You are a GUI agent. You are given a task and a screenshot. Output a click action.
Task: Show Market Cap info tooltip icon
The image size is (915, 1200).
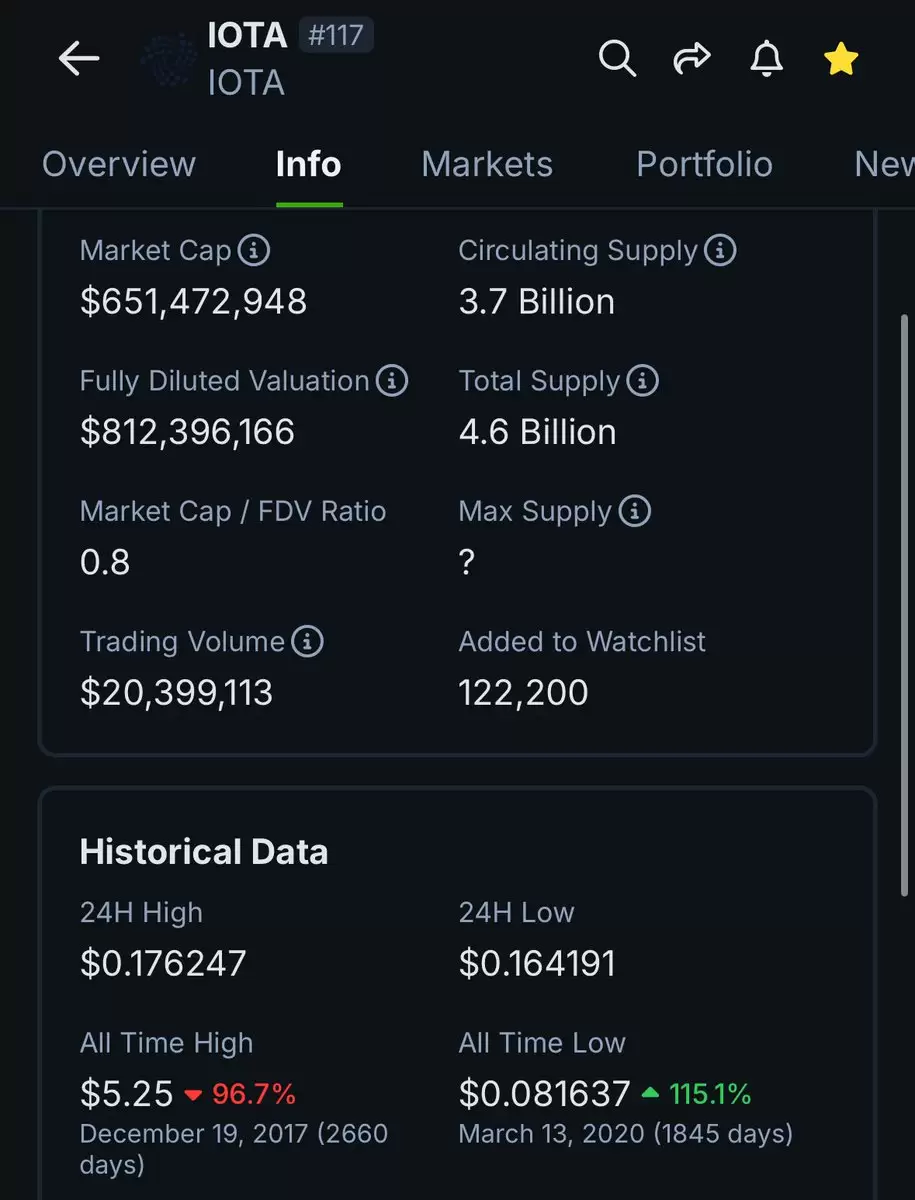[x=254, y=250]
